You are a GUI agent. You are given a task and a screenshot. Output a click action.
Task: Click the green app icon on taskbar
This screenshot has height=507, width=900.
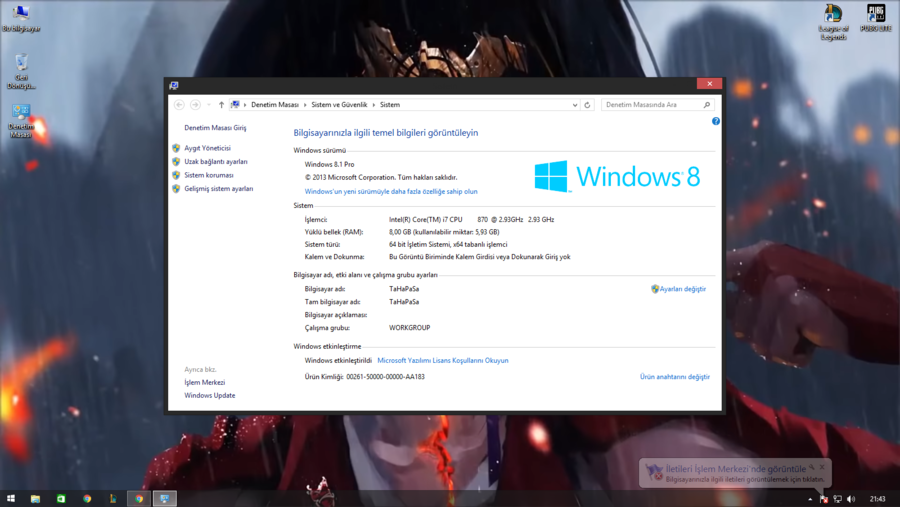tap(61, 498)
